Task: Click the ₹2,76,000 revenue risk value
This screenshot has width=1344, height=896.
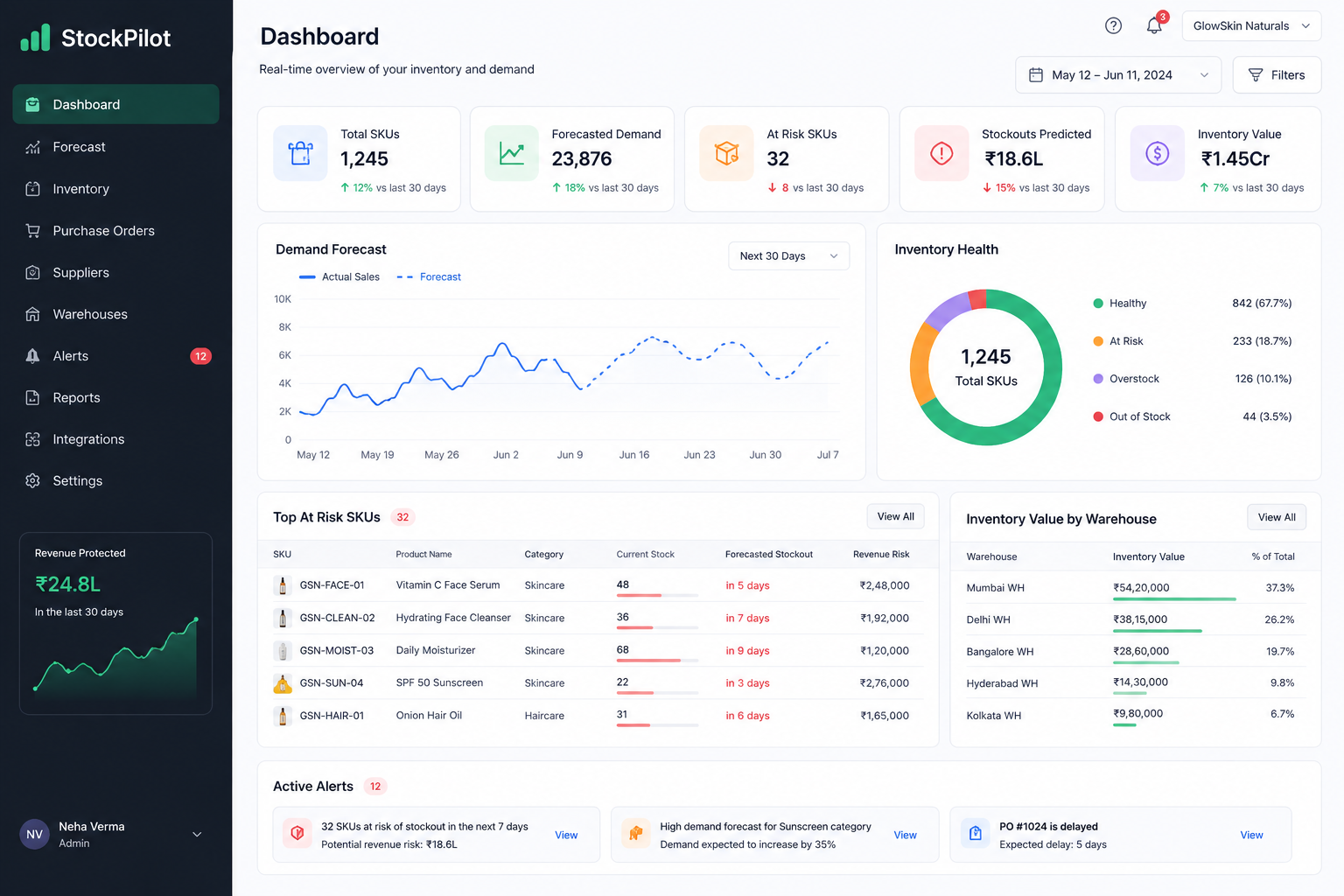Action: tap(885, 683)
